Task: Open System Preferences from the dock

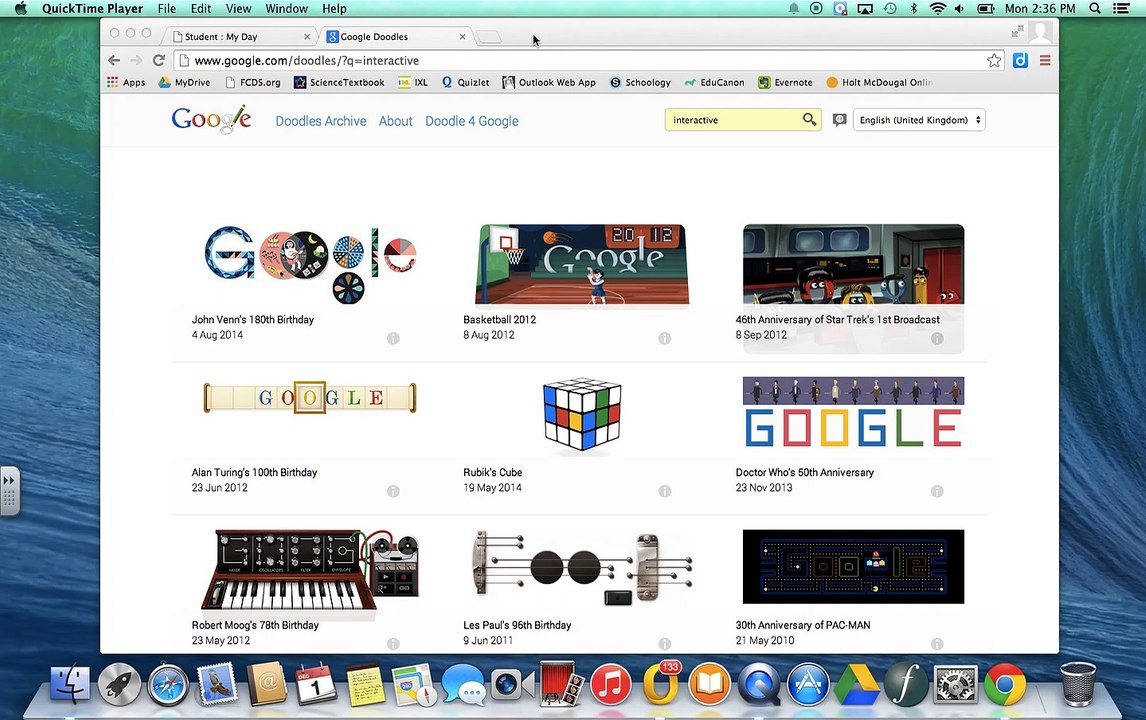Action: point(955,686)
